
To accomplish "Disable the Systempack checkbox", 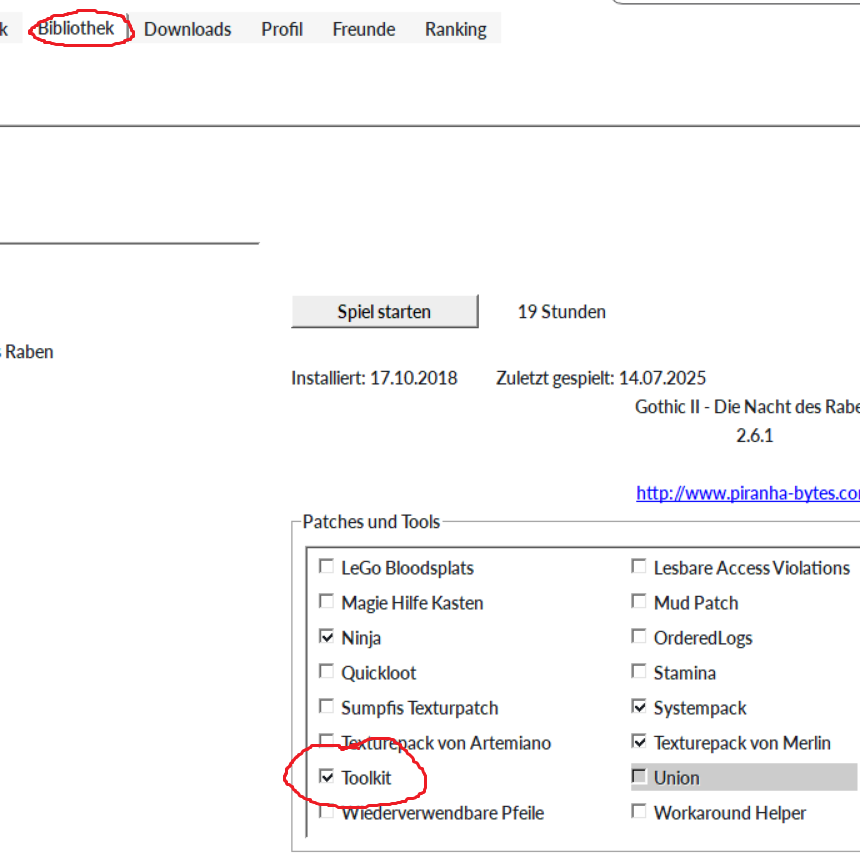I will [x=638, y=707].
